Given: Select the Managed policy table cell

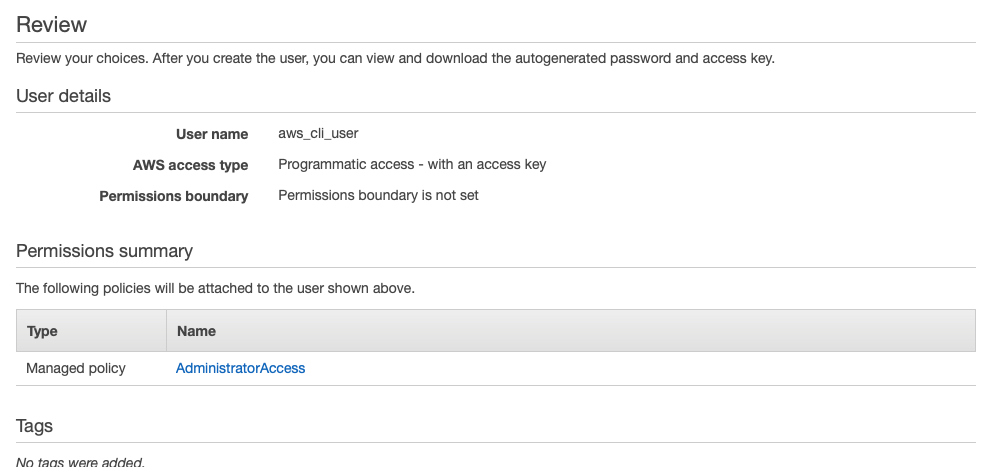Looking at the screenshot, I should [76, 368].
